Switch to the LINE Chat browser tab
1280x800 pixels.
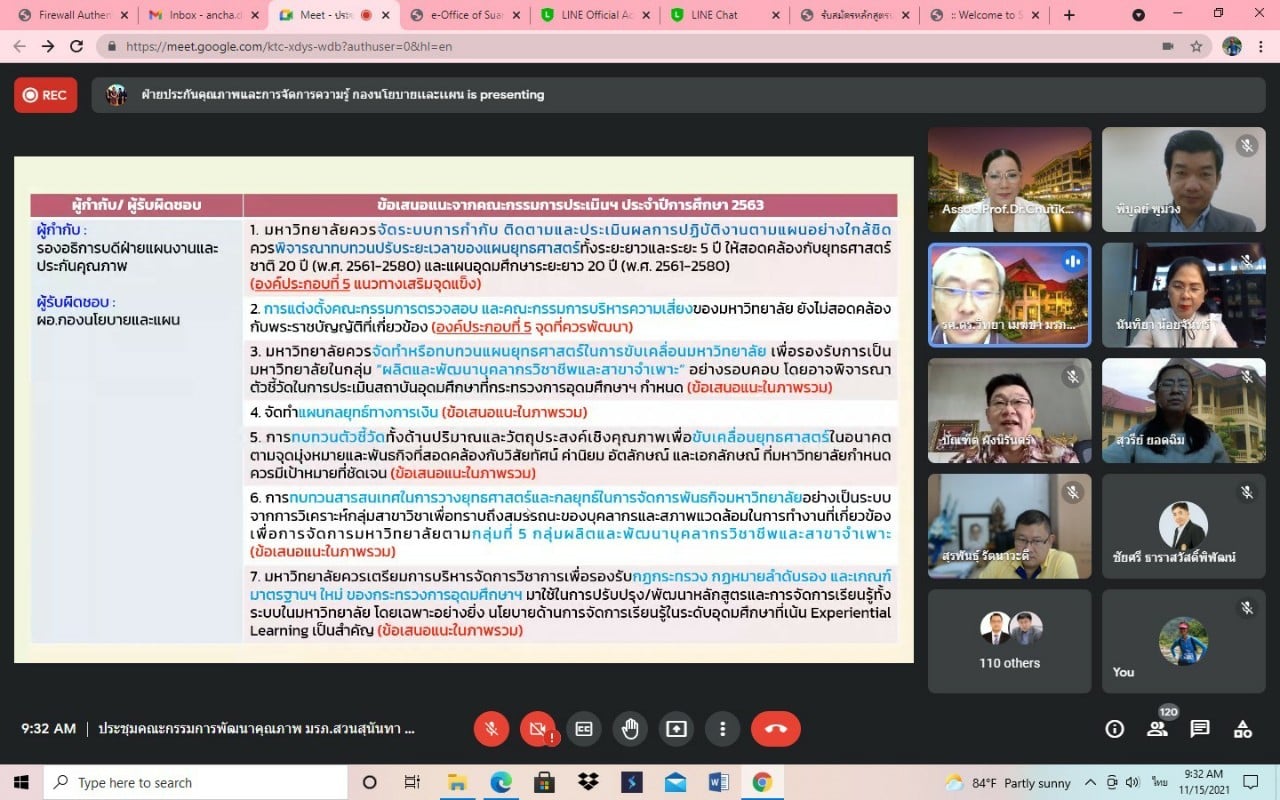click(713, 15)
